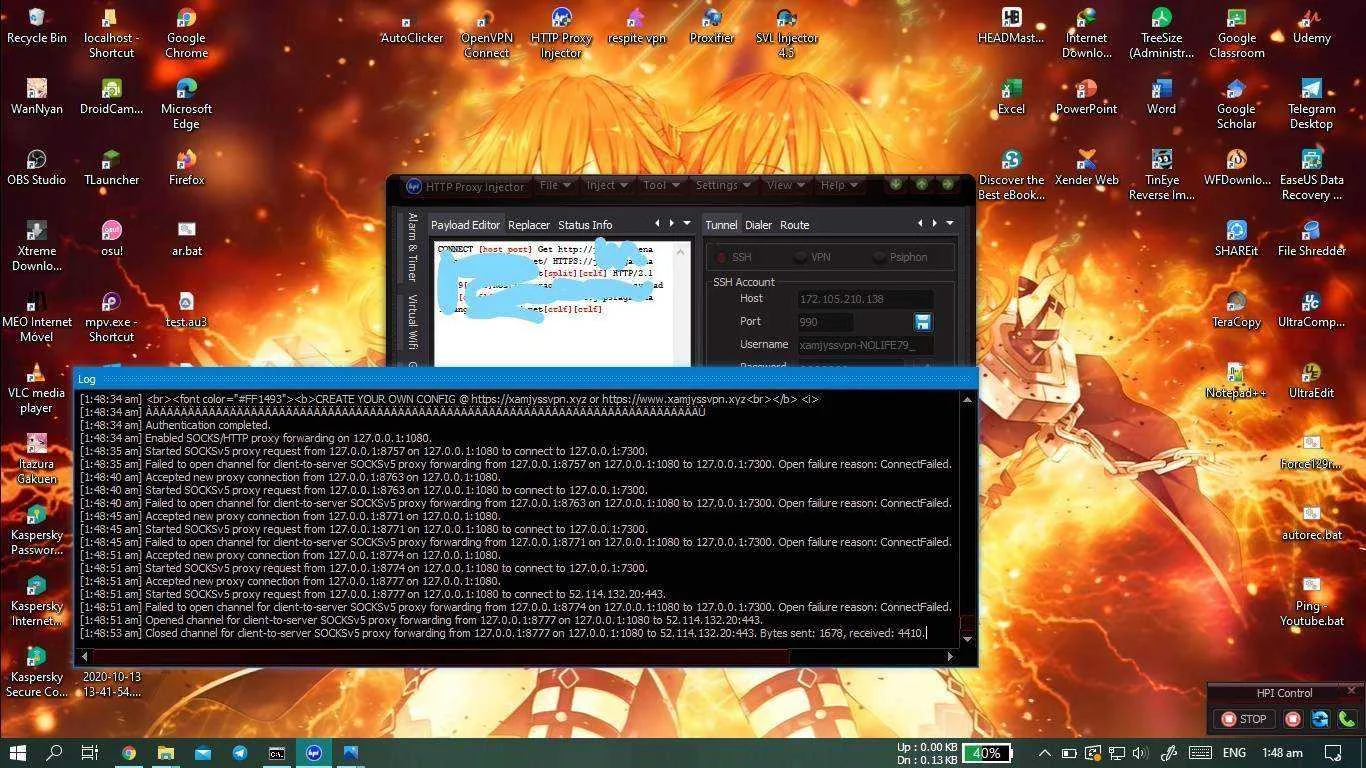Click the right tab scroll arrow in Tunnel panel
The height and width of the screenshot is (768, 1366).
click(x=934, y=223)
